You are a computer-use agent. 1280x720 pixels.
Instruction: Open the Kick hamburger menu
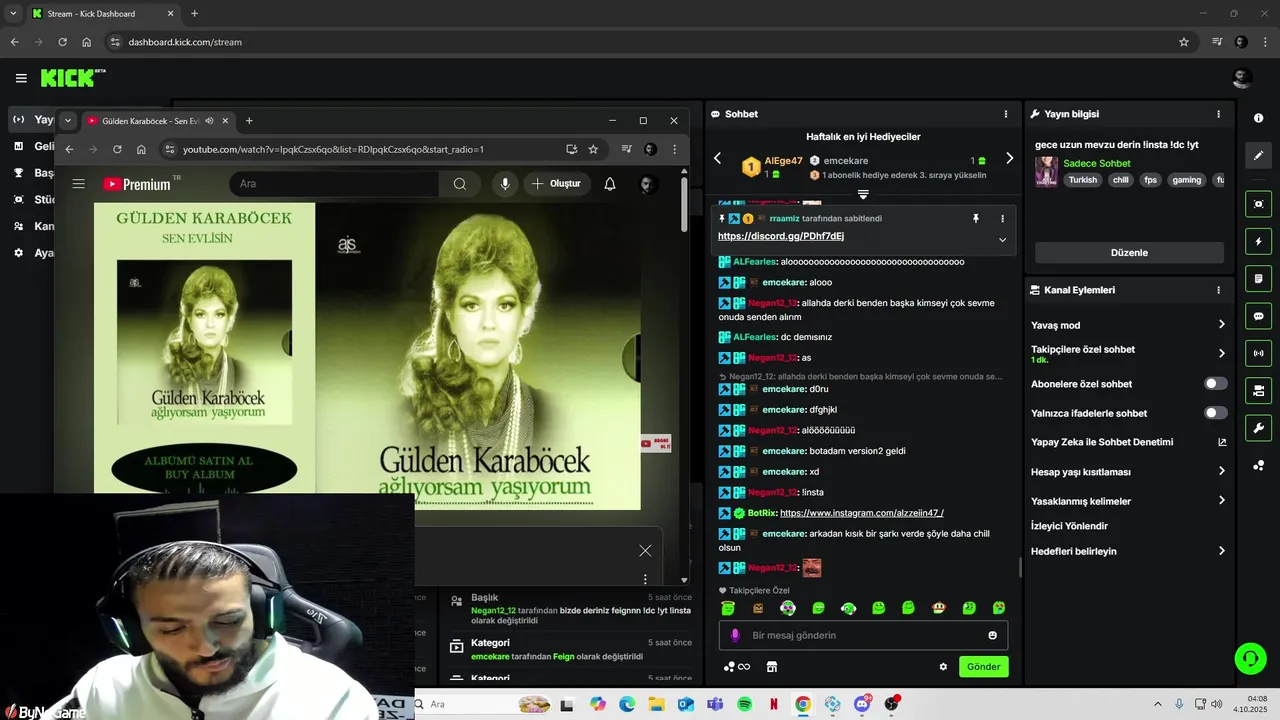pyautogui.click(x=21, y=78)
